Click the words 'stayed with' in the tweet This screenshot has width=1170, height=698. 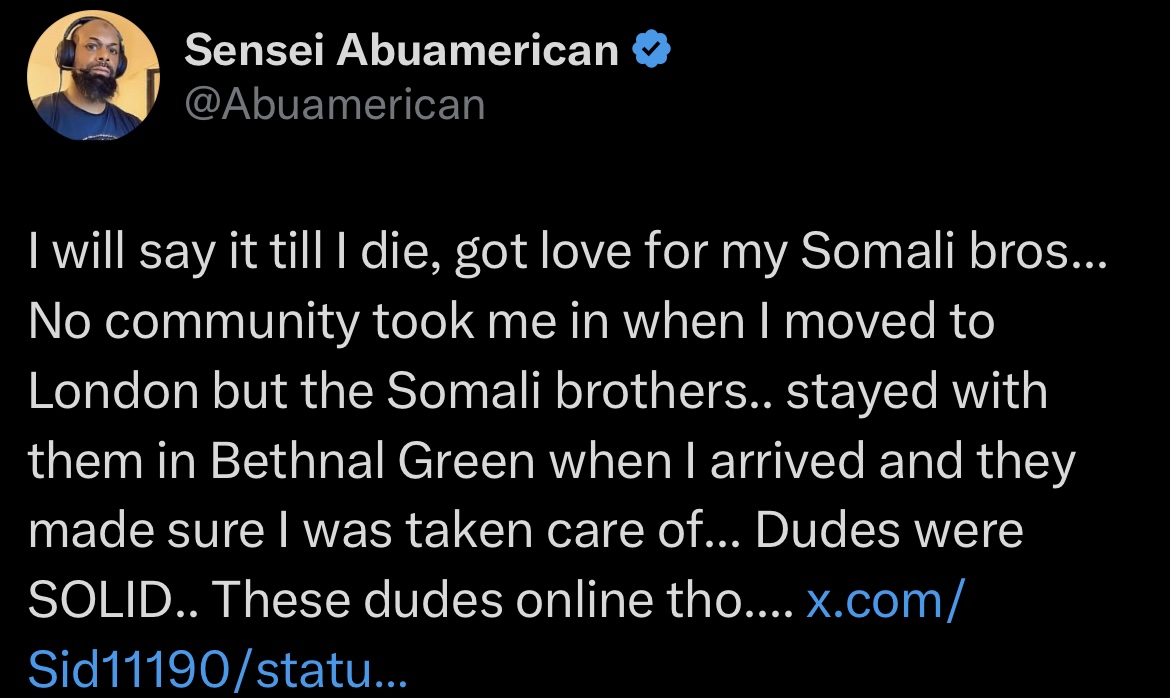917,390
